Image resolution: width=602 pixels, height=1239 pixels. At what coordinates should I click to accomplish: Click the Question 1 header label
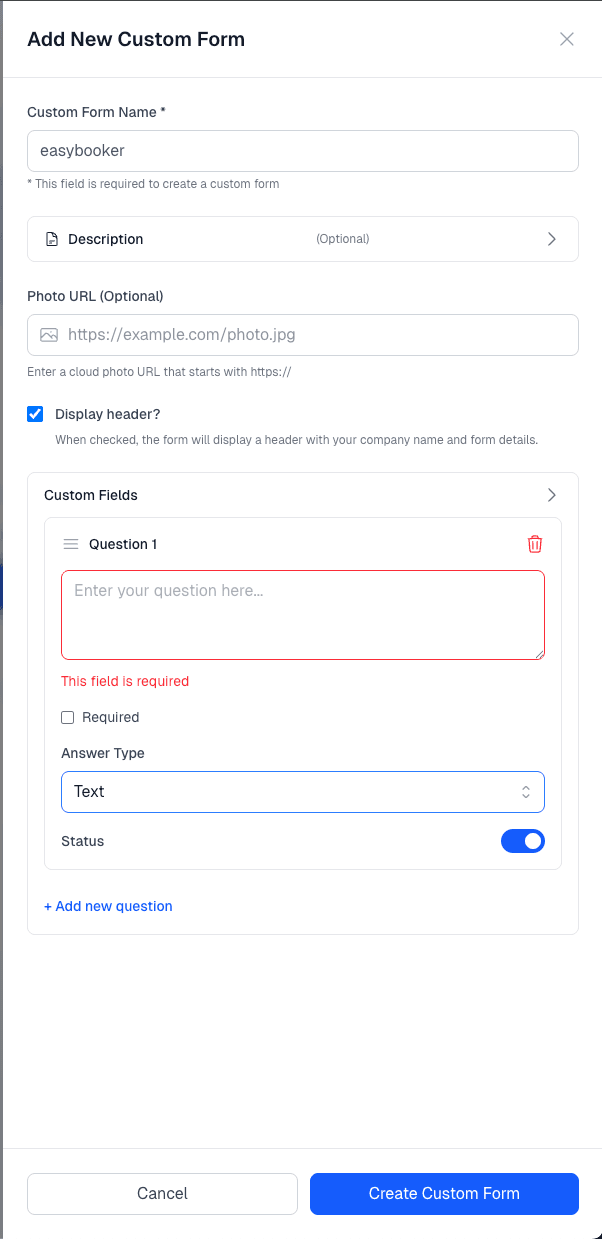(124, 544)
